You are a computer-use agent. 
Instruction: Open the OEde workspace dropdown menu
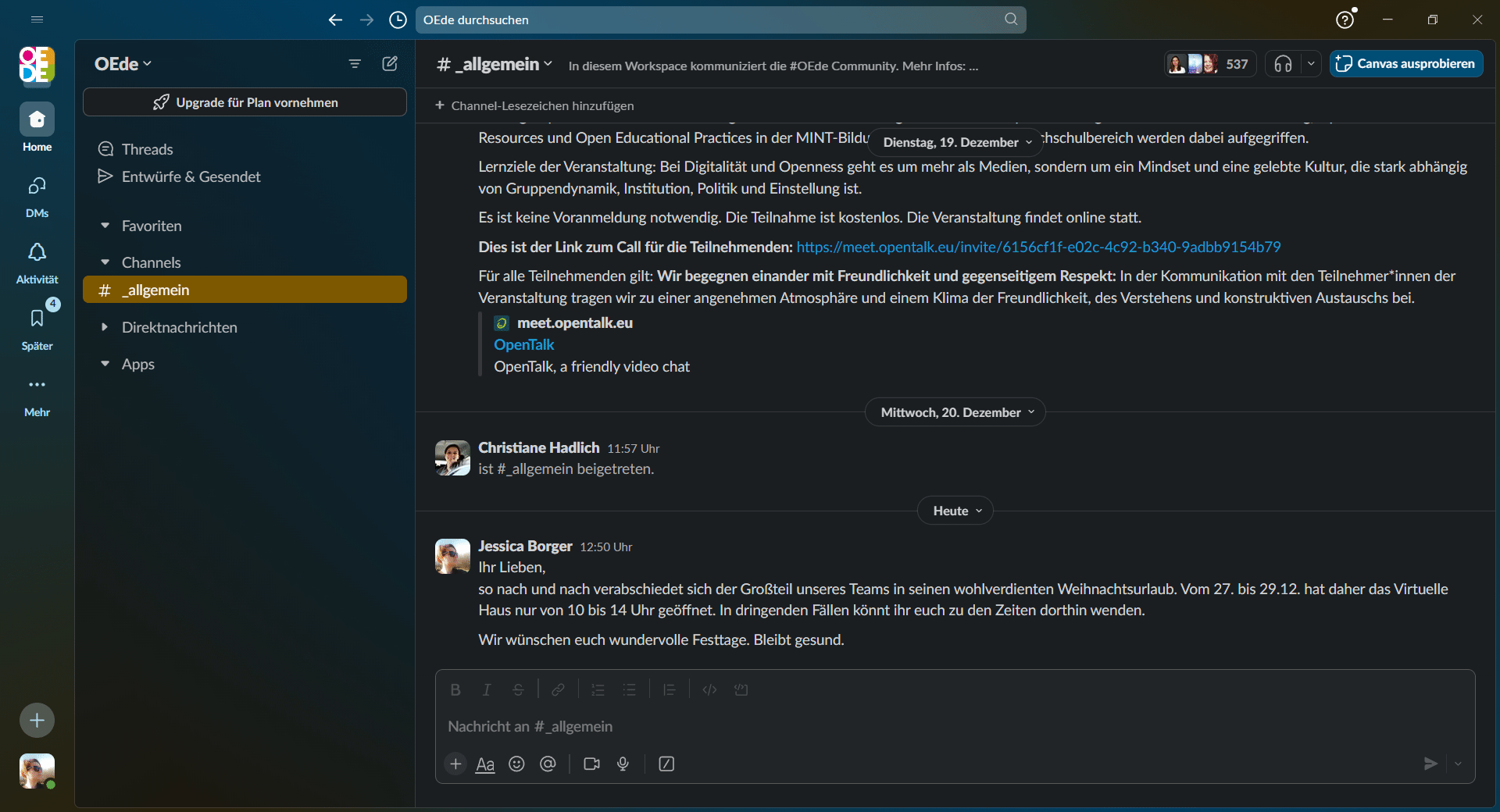[x=123, y=64]
